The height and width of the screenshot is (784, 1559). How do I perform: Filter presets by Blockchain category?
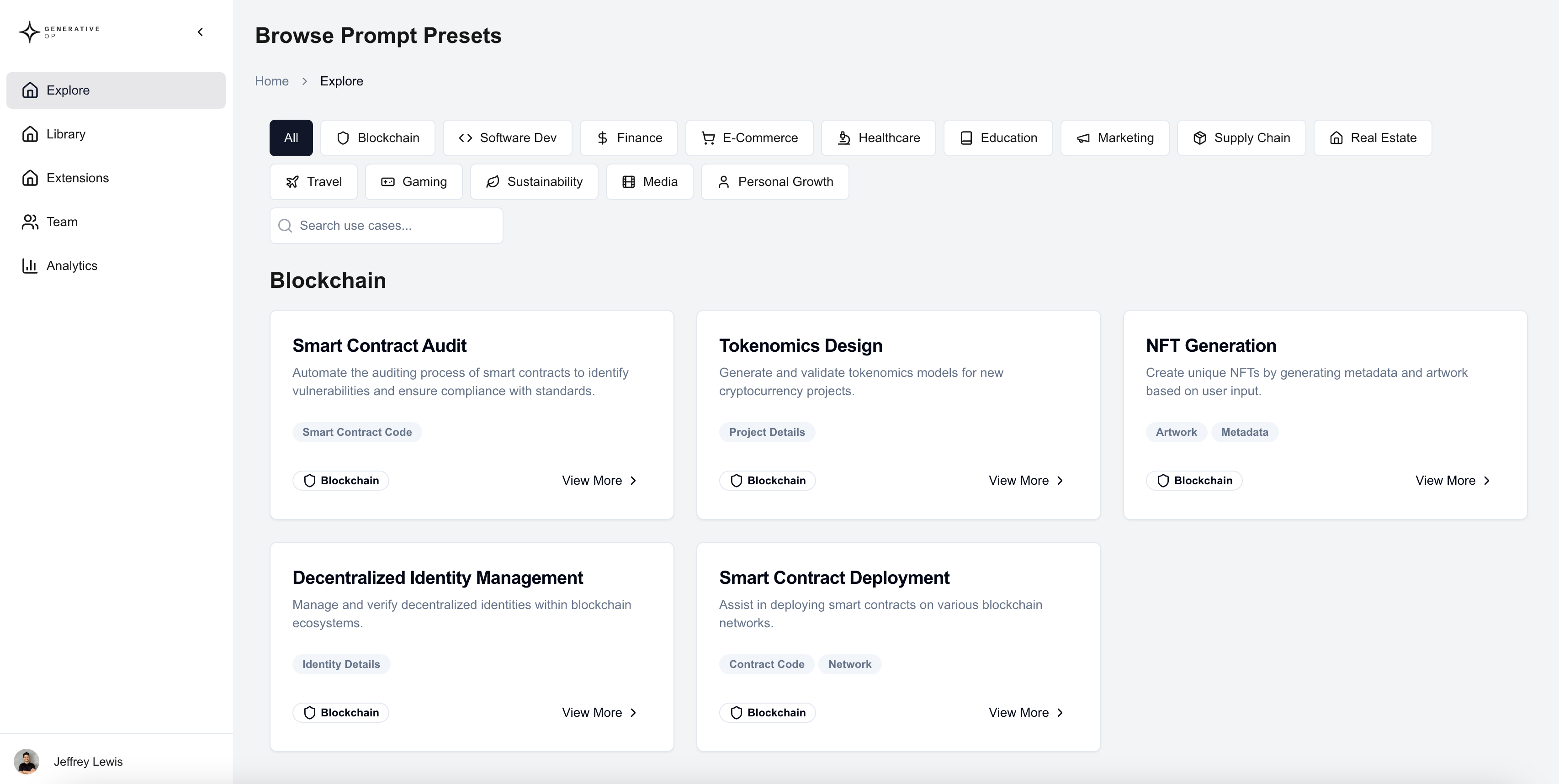[x=378, y=138]
